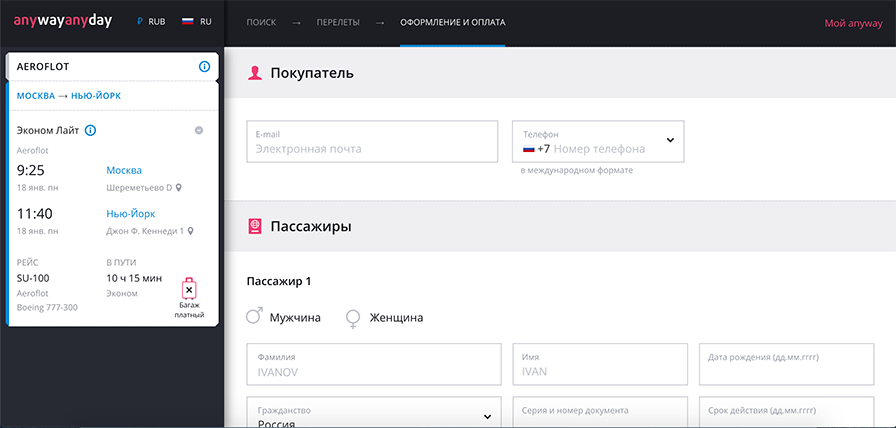This screenshot has height=428, width=896.
Task: Open the RUB currency selector
Action: (150, 21)
